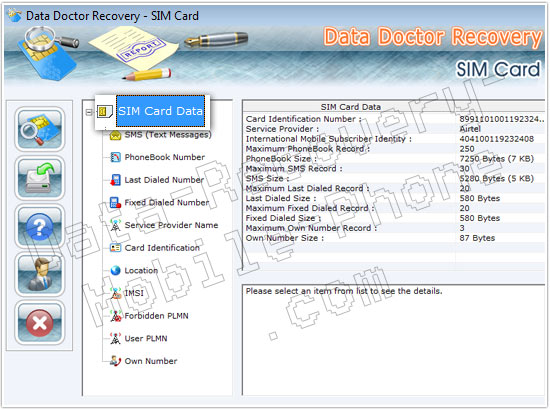The height and width of the screenshot is (410, 550).
Task: Select User PLMN tree item
Action: click(146, 338)
